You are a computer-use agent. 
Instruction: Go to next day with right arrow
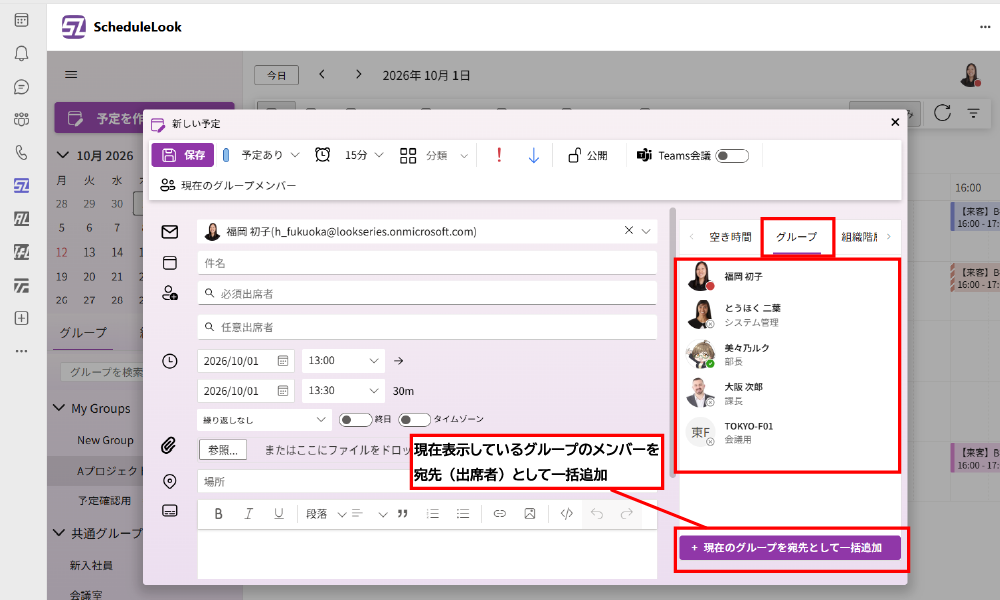358,75
